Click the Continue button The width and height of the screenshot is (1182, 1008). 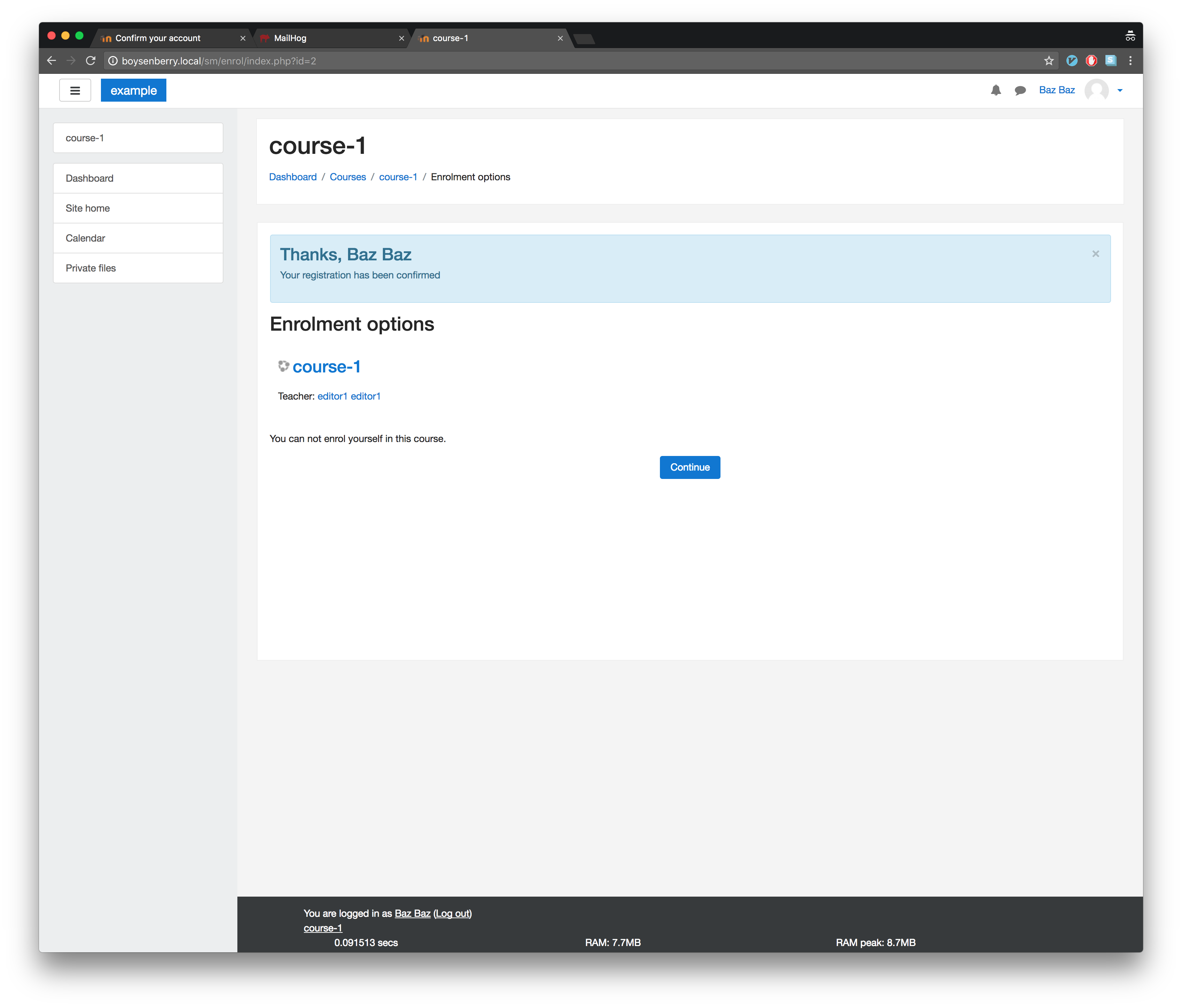[690, 467]
